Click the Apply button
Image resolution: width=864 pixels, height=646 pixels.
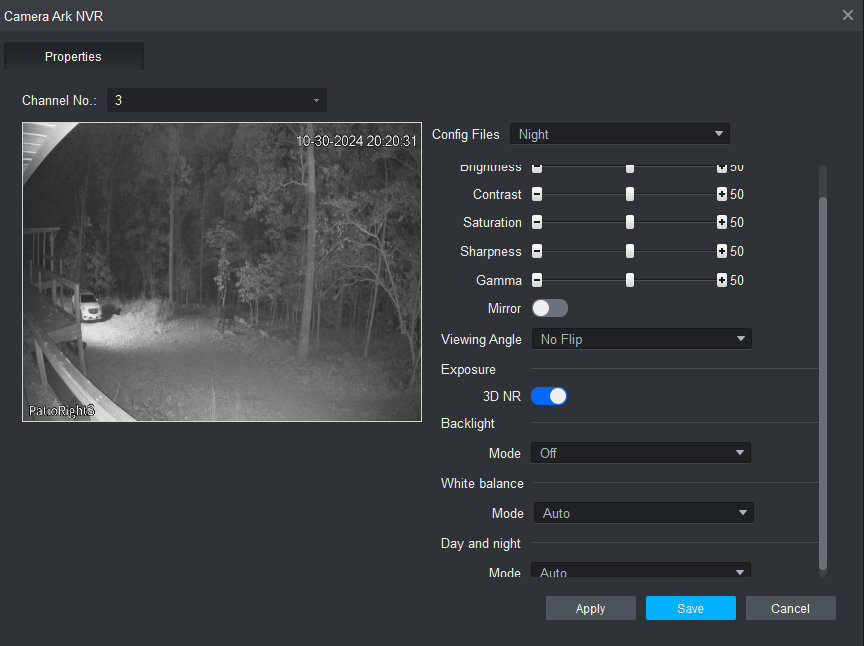(x=591, y=608)
